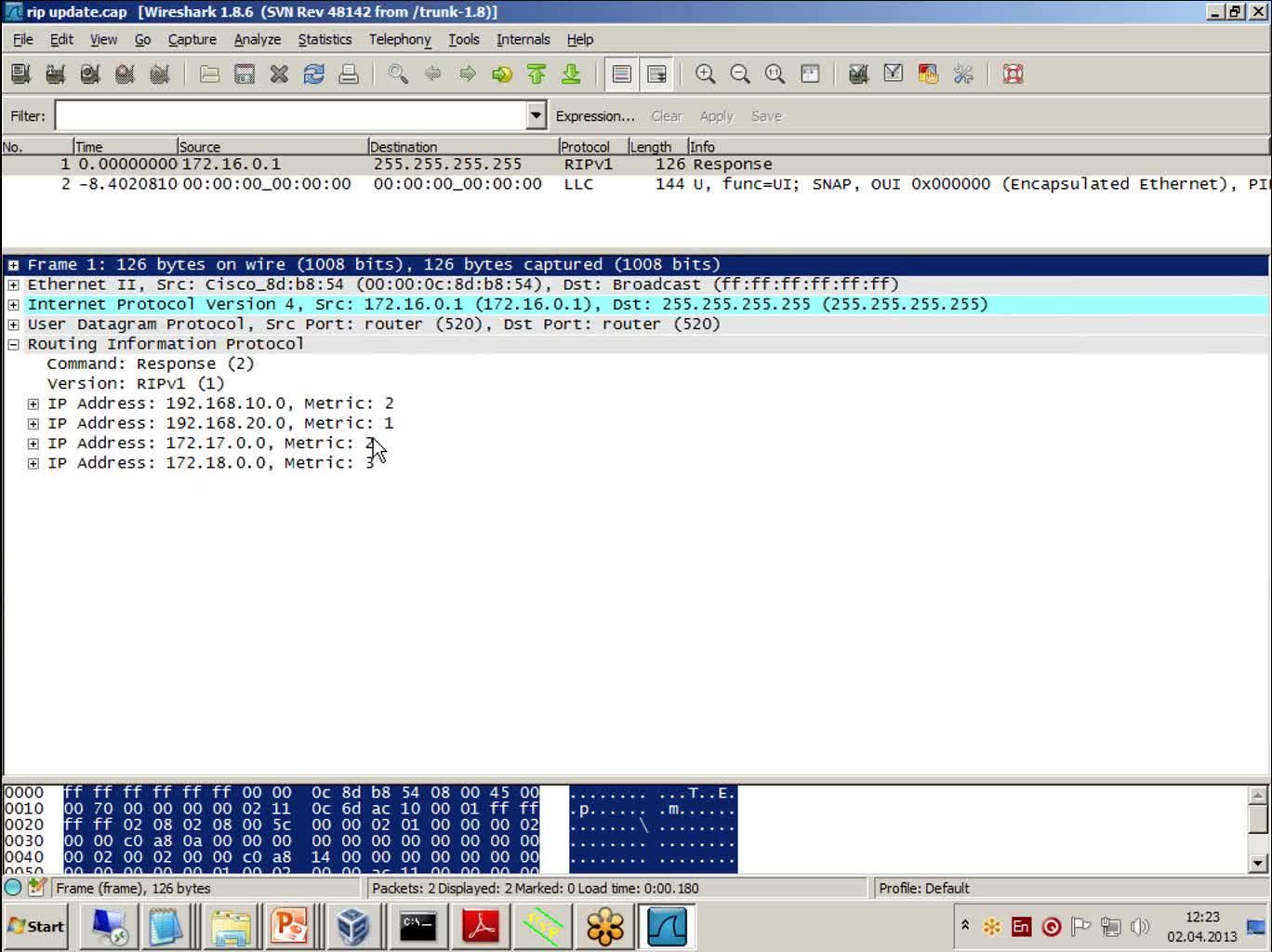Restart the running live capture
The image size is (1272, 952).
click(x=160, y=74)
